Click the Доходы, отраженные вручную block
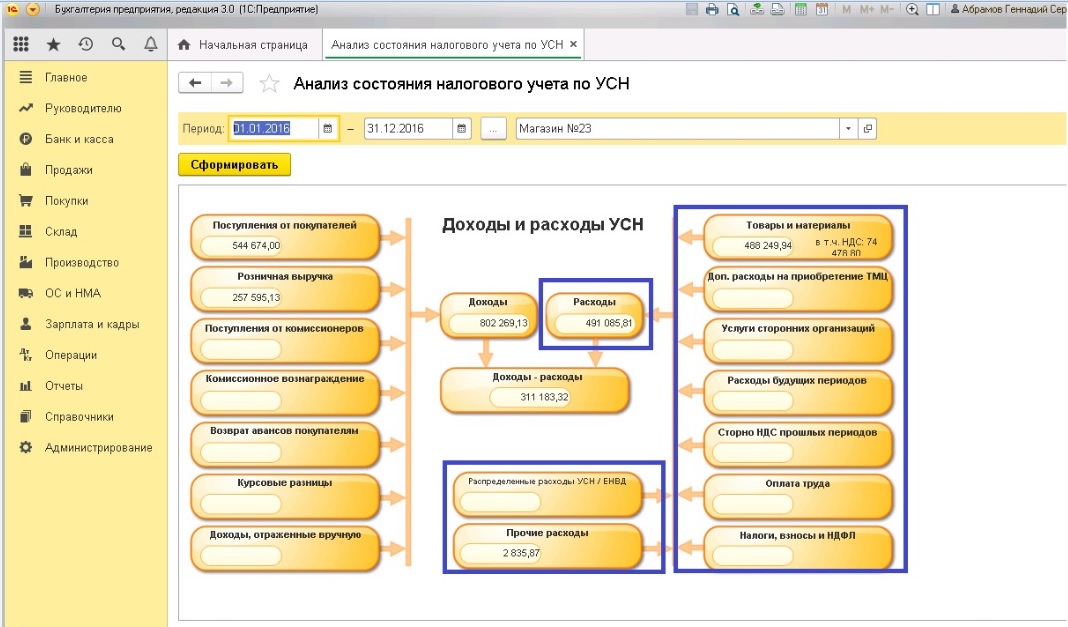Screen dimensions: 1068x627 (285, 547)
